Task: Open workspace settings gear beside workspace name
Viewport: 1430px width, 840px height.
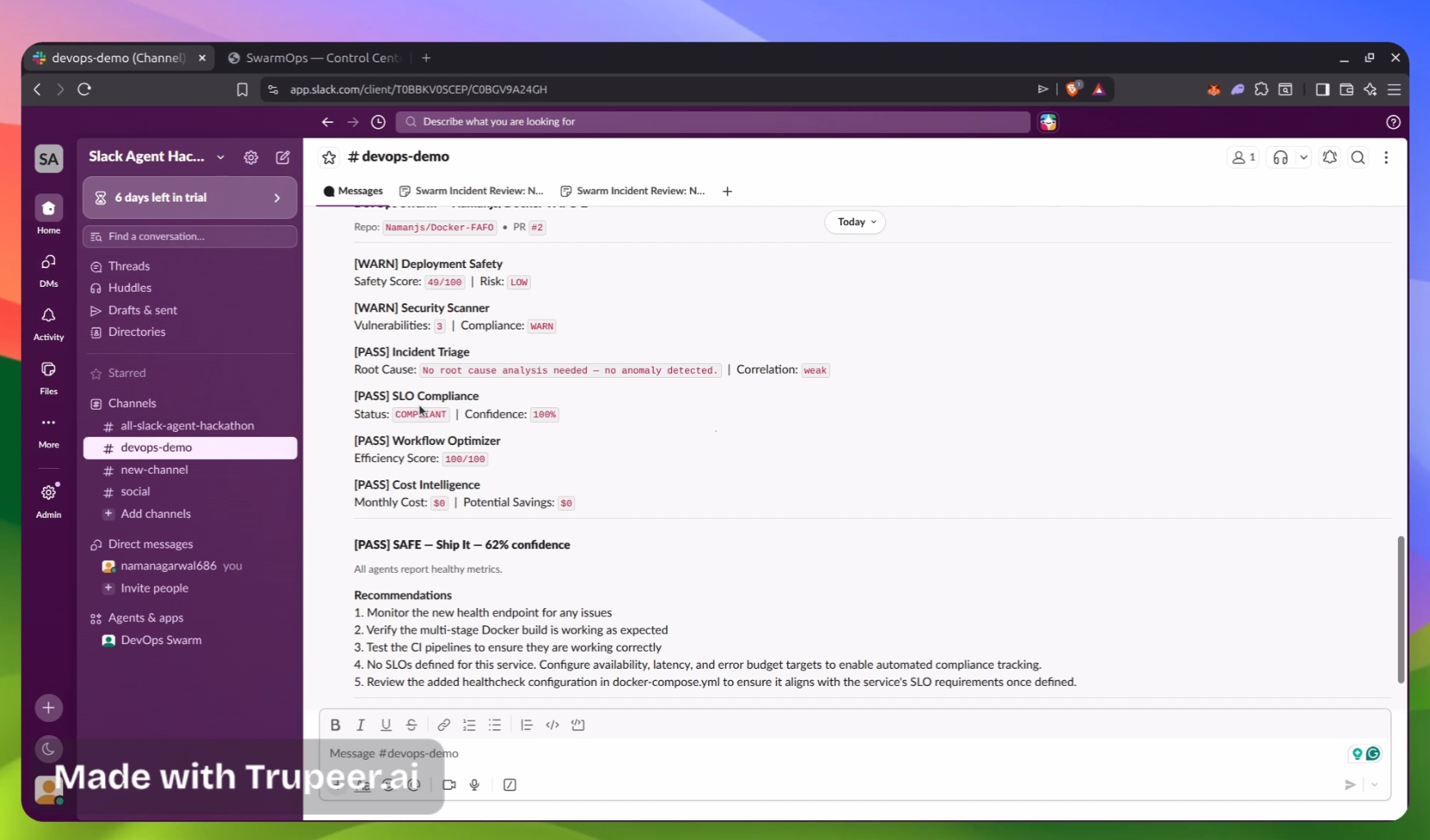Action: pyautogui.click(x=251, y=157)
